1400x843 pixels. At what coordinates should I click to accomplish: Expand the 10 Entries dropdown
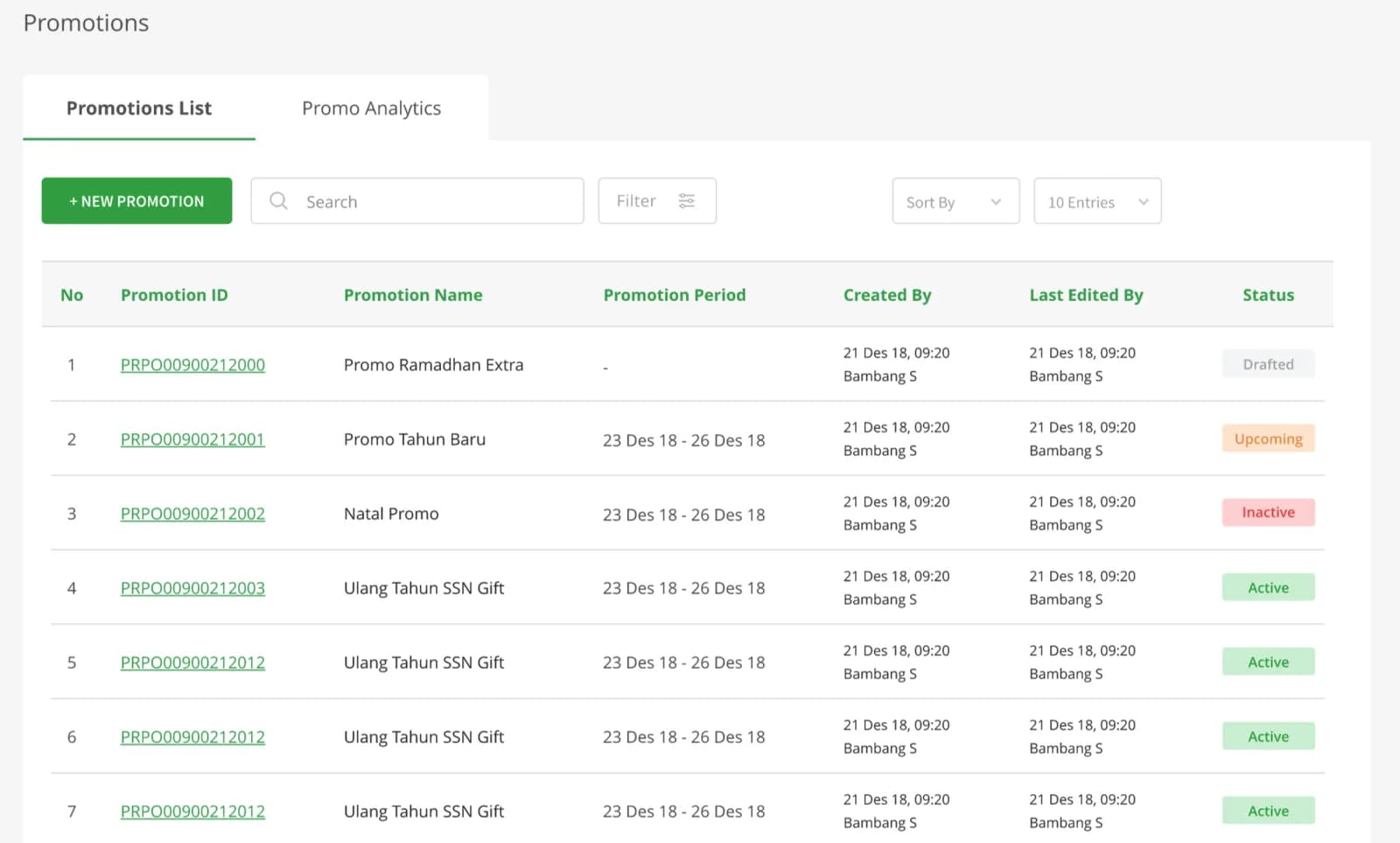tap(1097, 201)
